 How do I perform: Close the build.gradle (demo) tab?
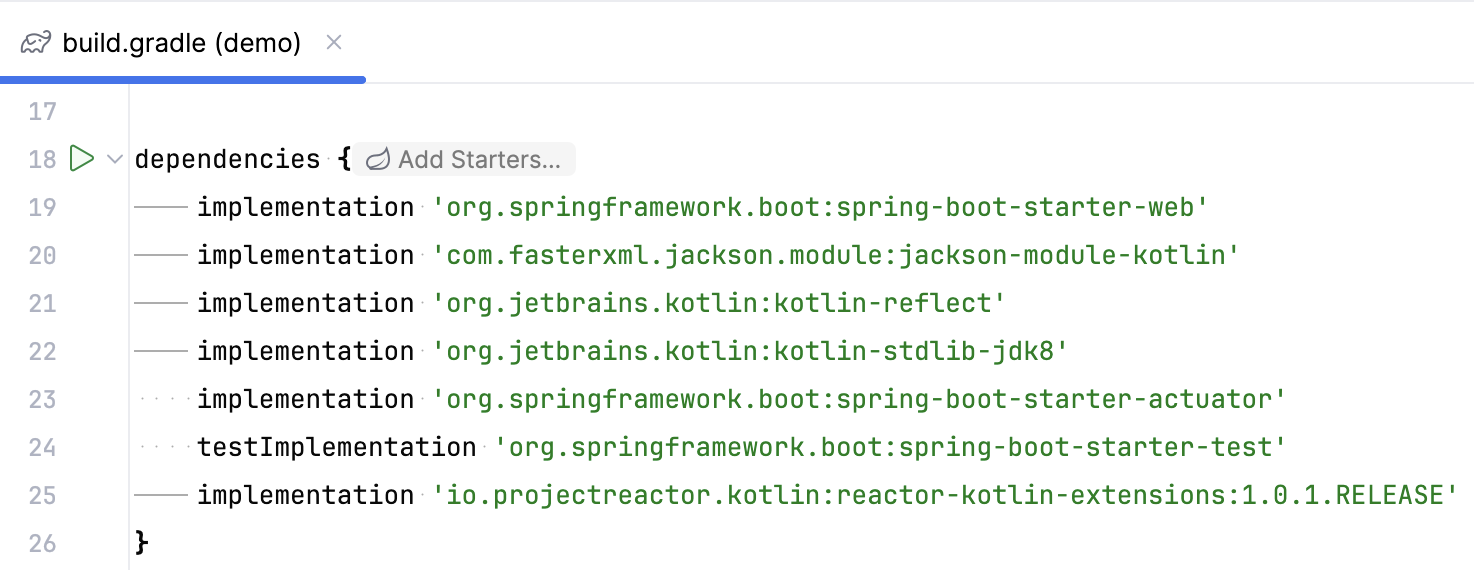point(334,42)
